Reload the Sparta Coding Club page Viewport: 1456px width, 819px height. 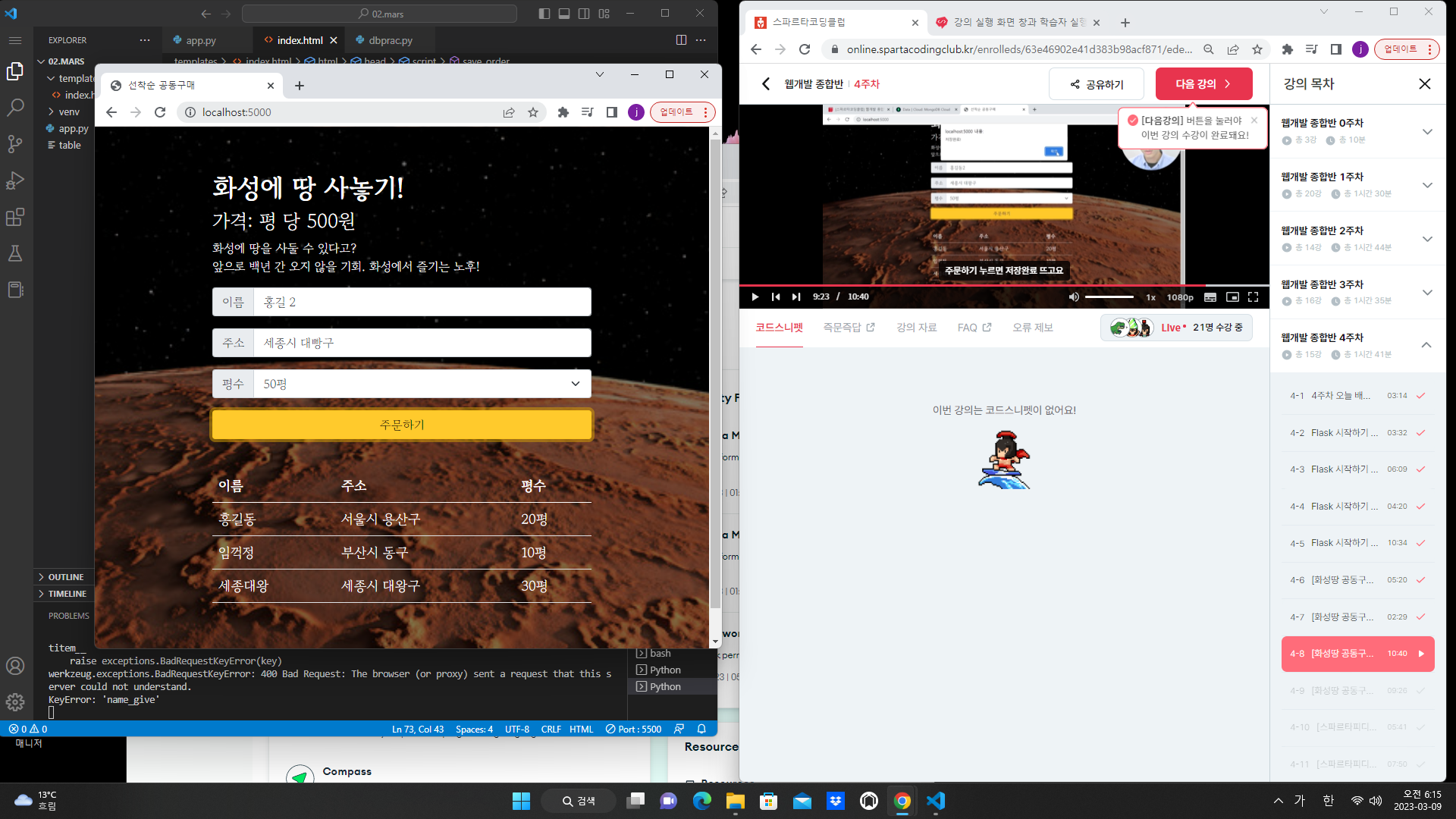(x=805, y=49)
